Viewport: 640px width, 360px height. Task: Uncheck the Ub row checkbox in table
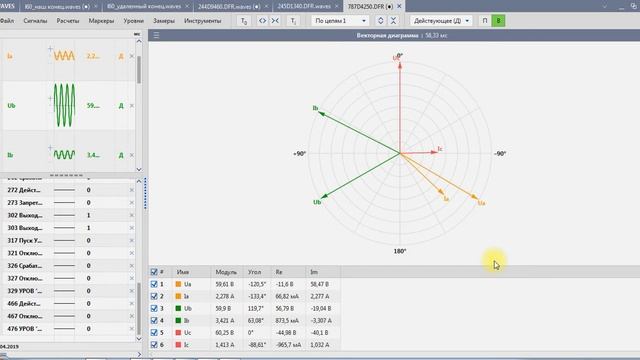tap(154, 309)
